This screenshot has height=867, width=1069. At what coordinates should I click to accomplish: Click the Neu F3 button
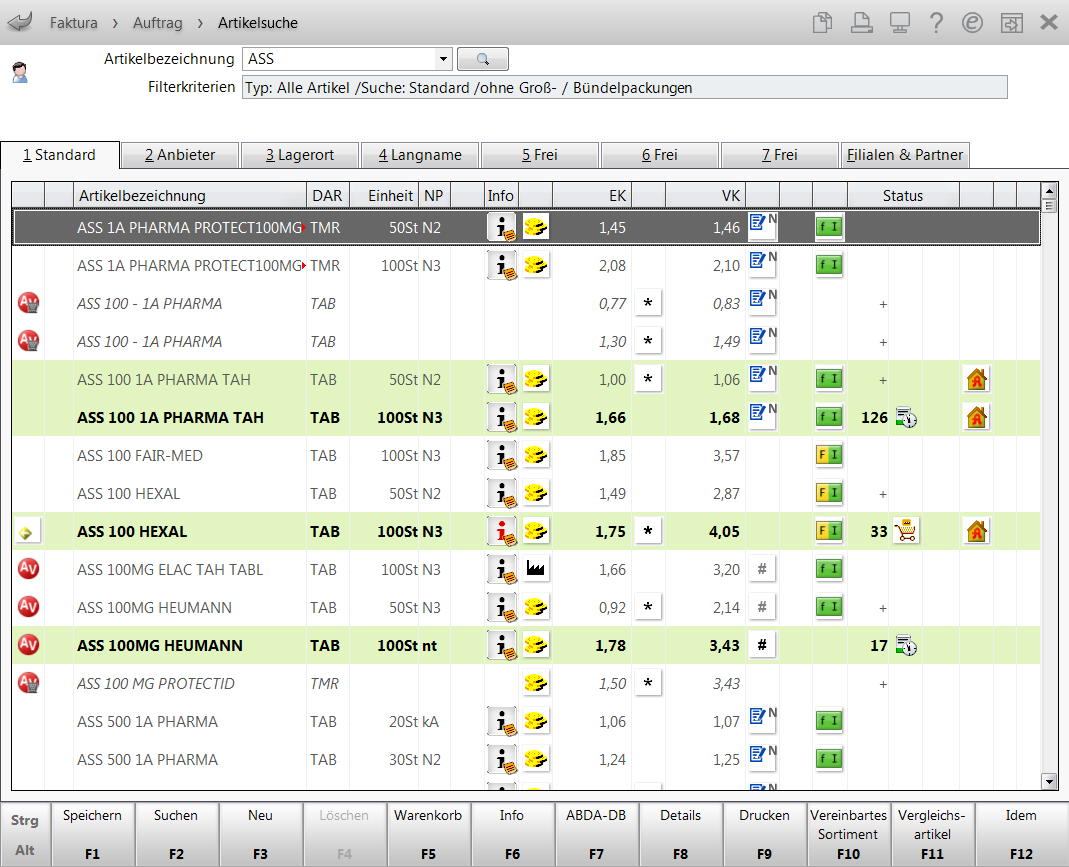coord(260,834)
